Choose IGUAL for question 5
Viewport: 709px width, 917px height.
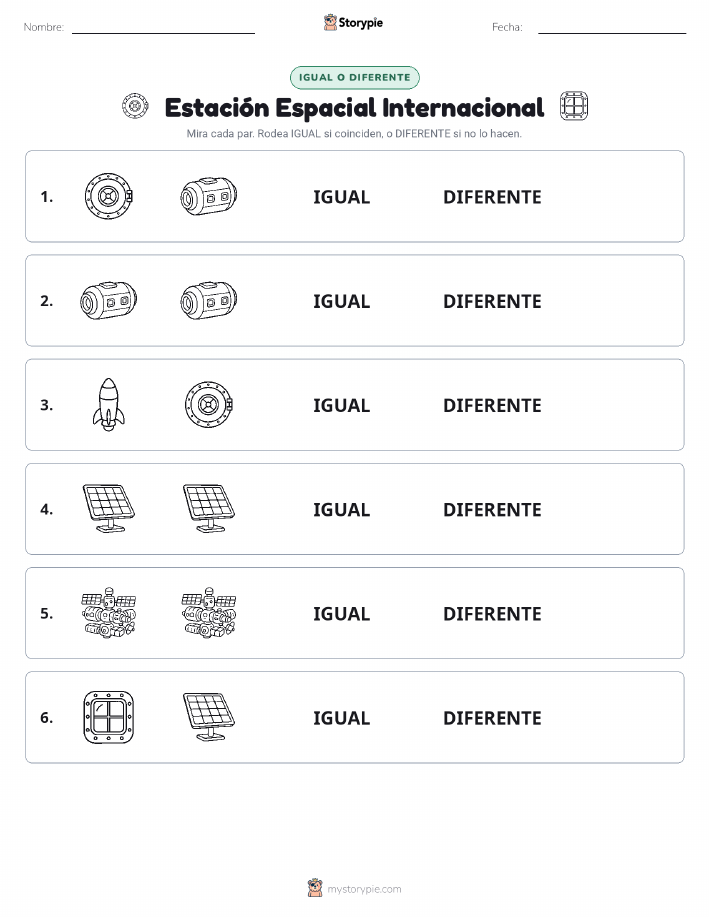(x=342, y=613)
